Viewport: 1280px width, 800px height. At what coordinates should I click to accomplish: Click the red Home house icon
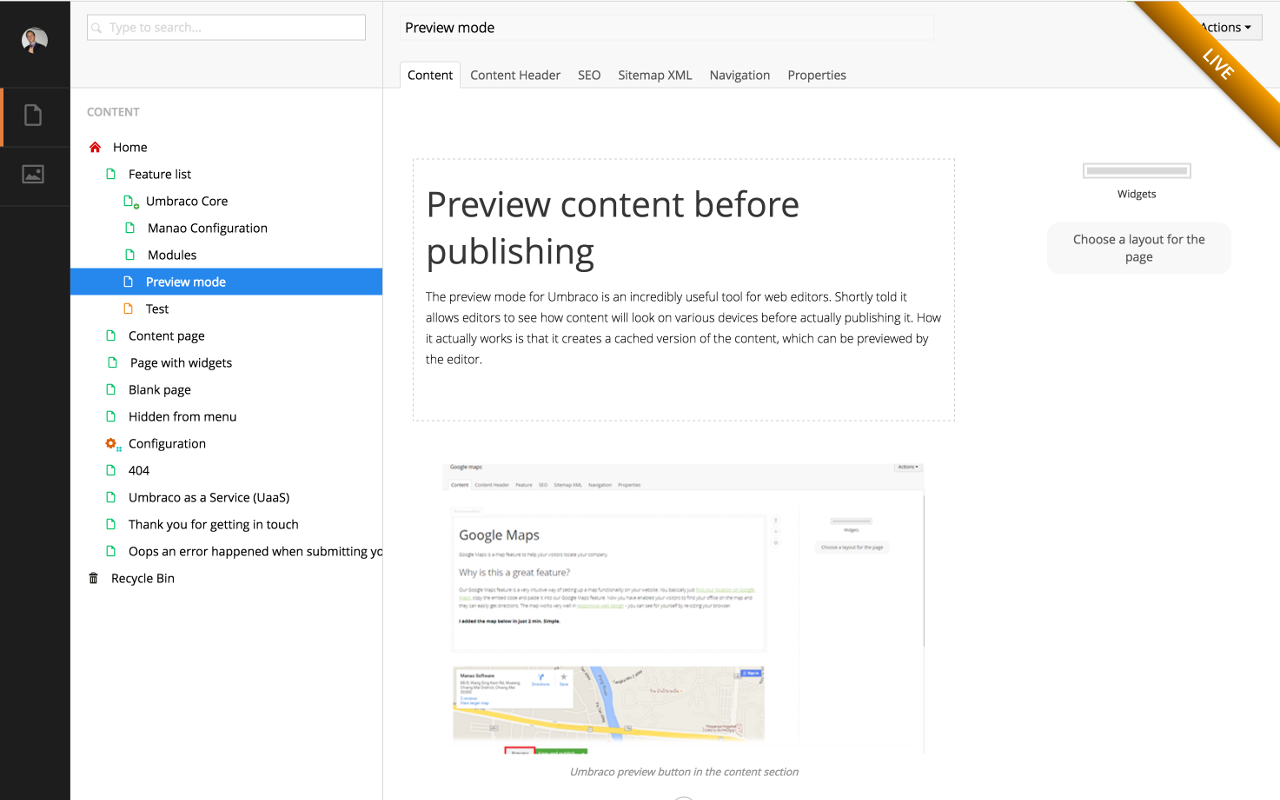[x=95, y=147]
